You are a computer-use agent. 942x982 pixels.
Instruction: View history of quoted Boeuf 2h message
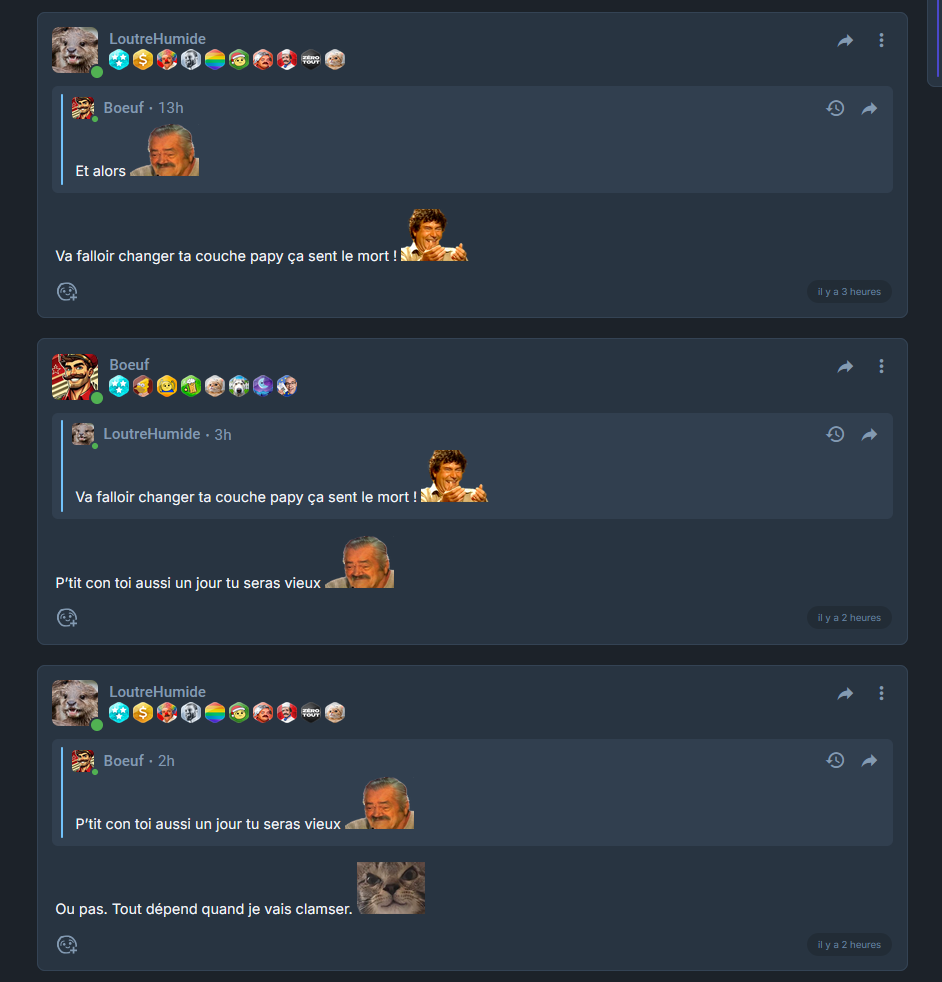(835, 760)
